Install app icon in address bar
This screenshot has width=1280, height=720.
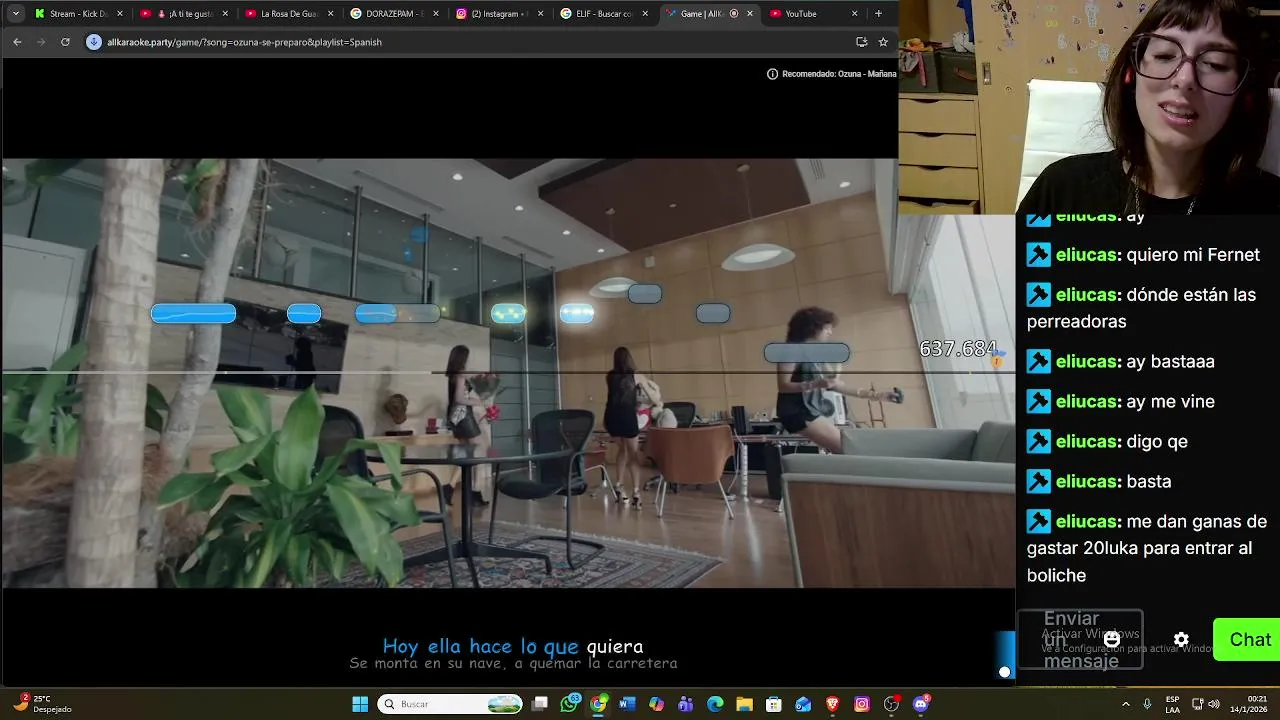861,42
